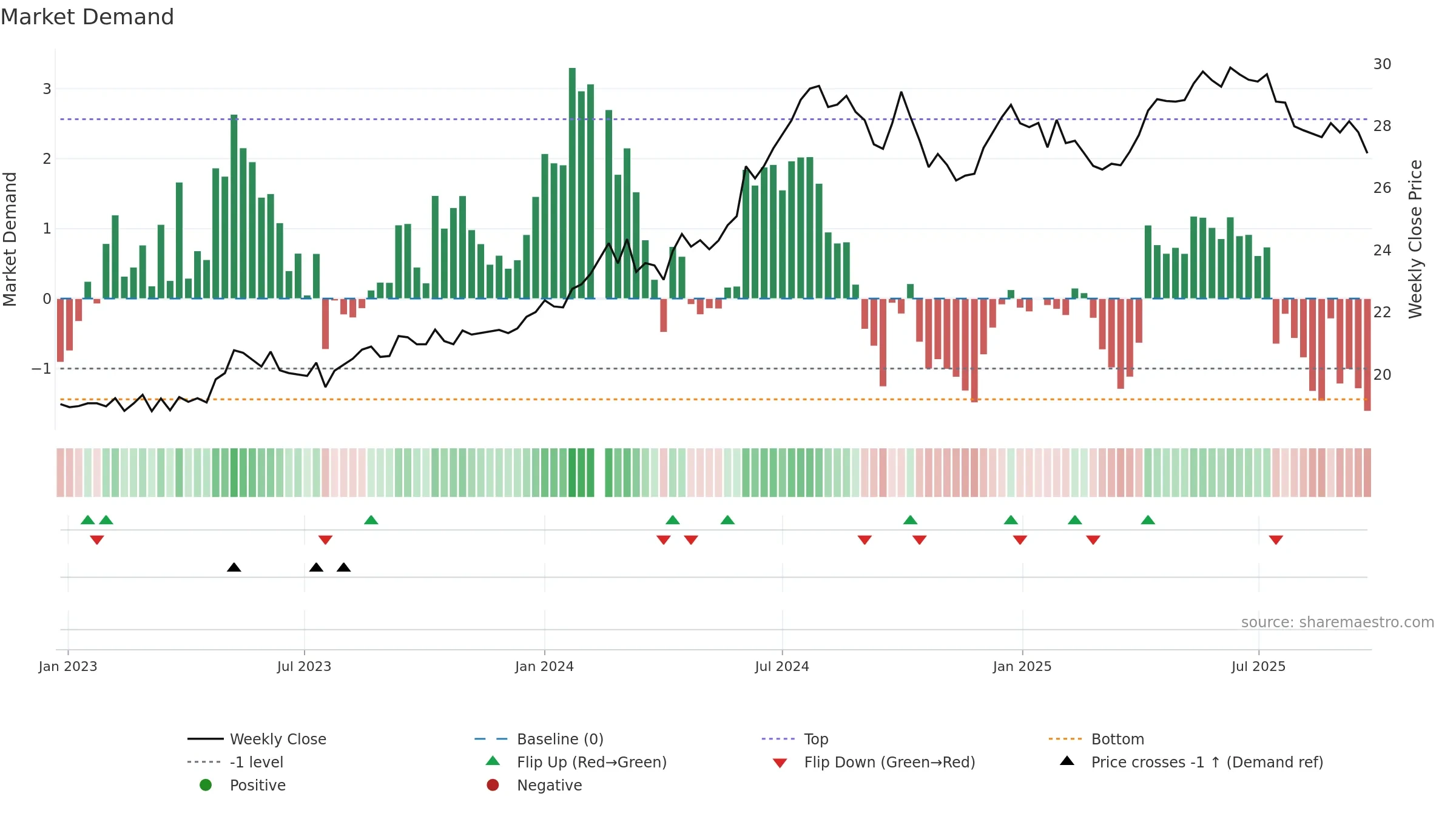Image resolution: width=1456 pixels, height=819 pixels.
Task: Click the green Flip Up legend triangle
Action: click(x=493, y=761)
